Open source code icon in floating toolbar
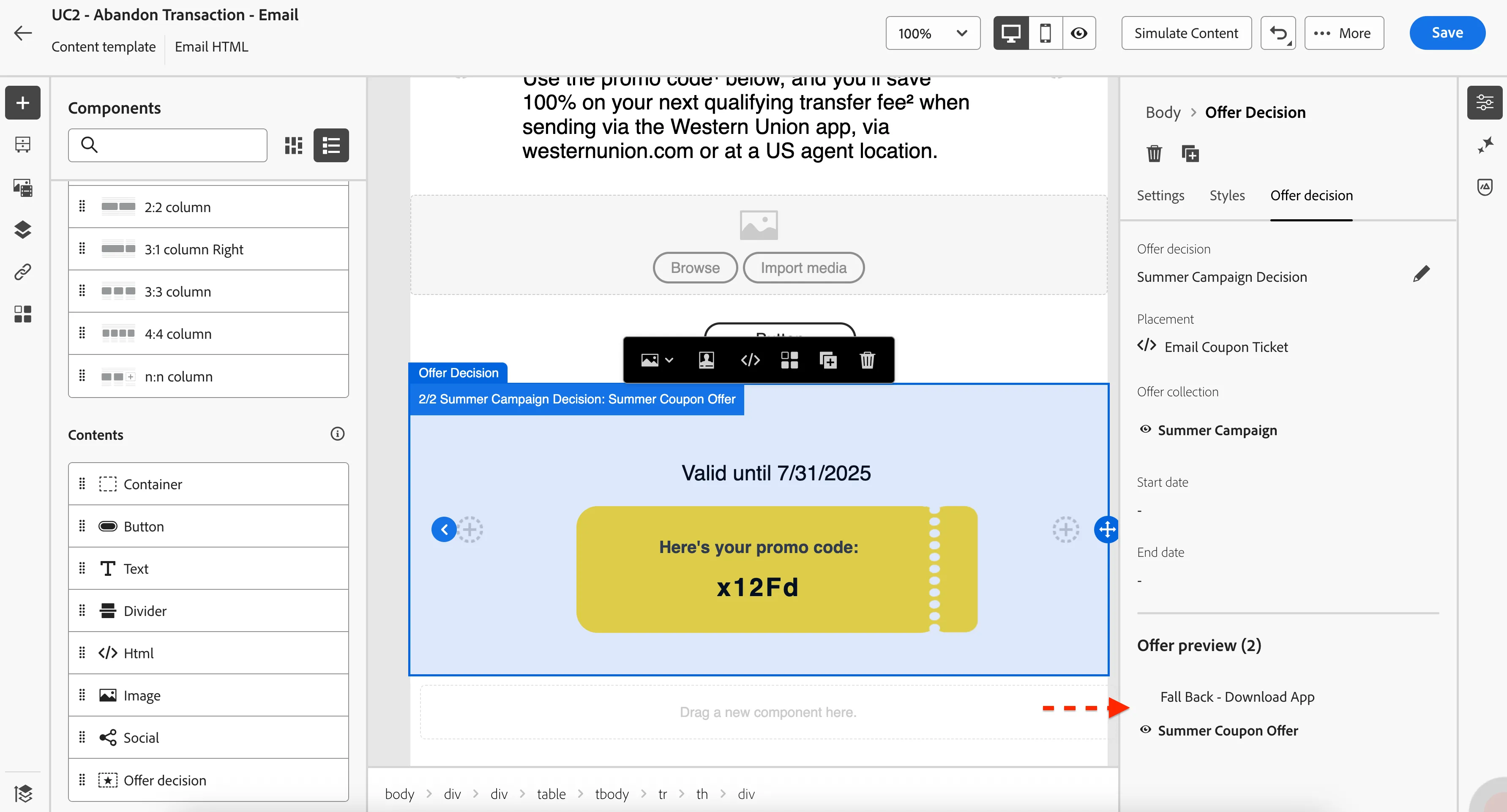Screen dimensions: 1507x812 click(750, 360)
